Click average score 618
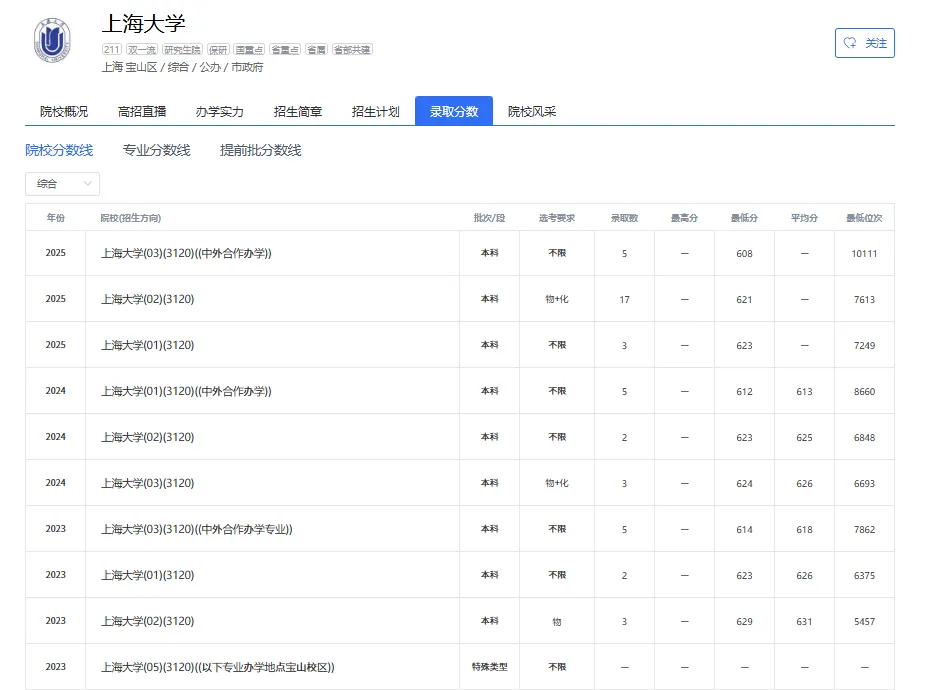 point(805,529)
